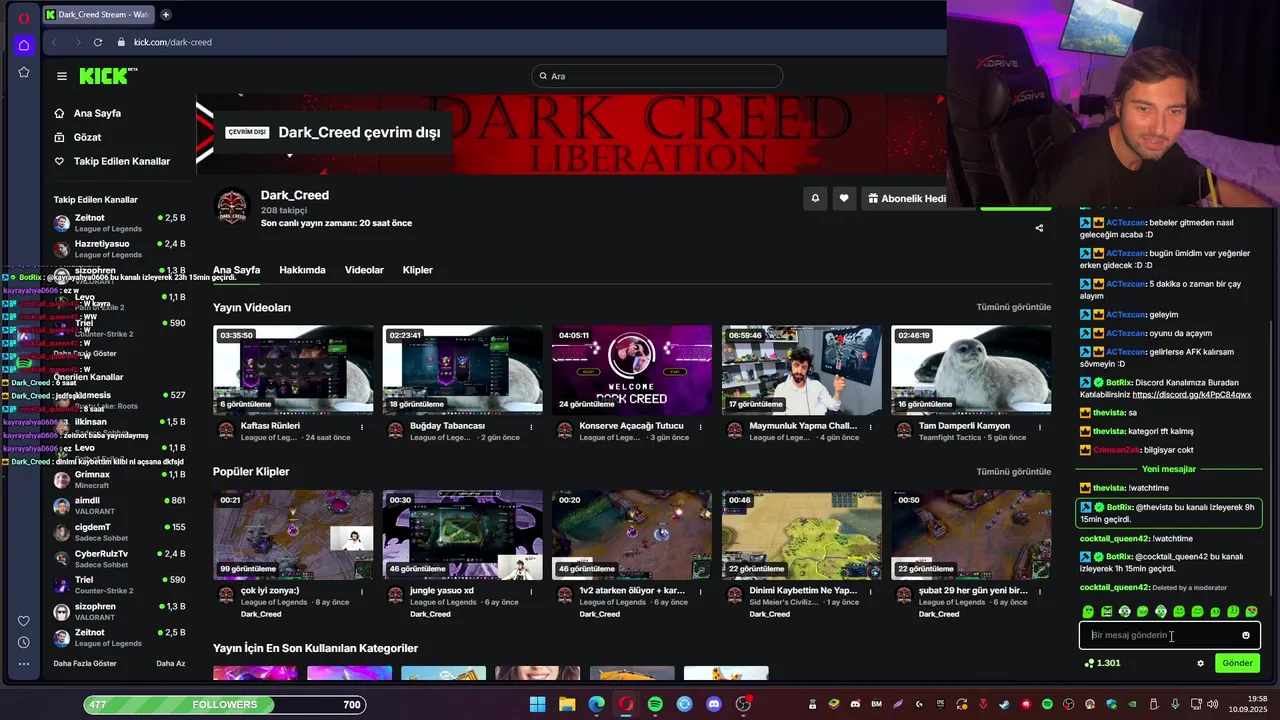
Task: View all Popüler Klipler via Tümünü görüntüle
Action: point(1013,471)
